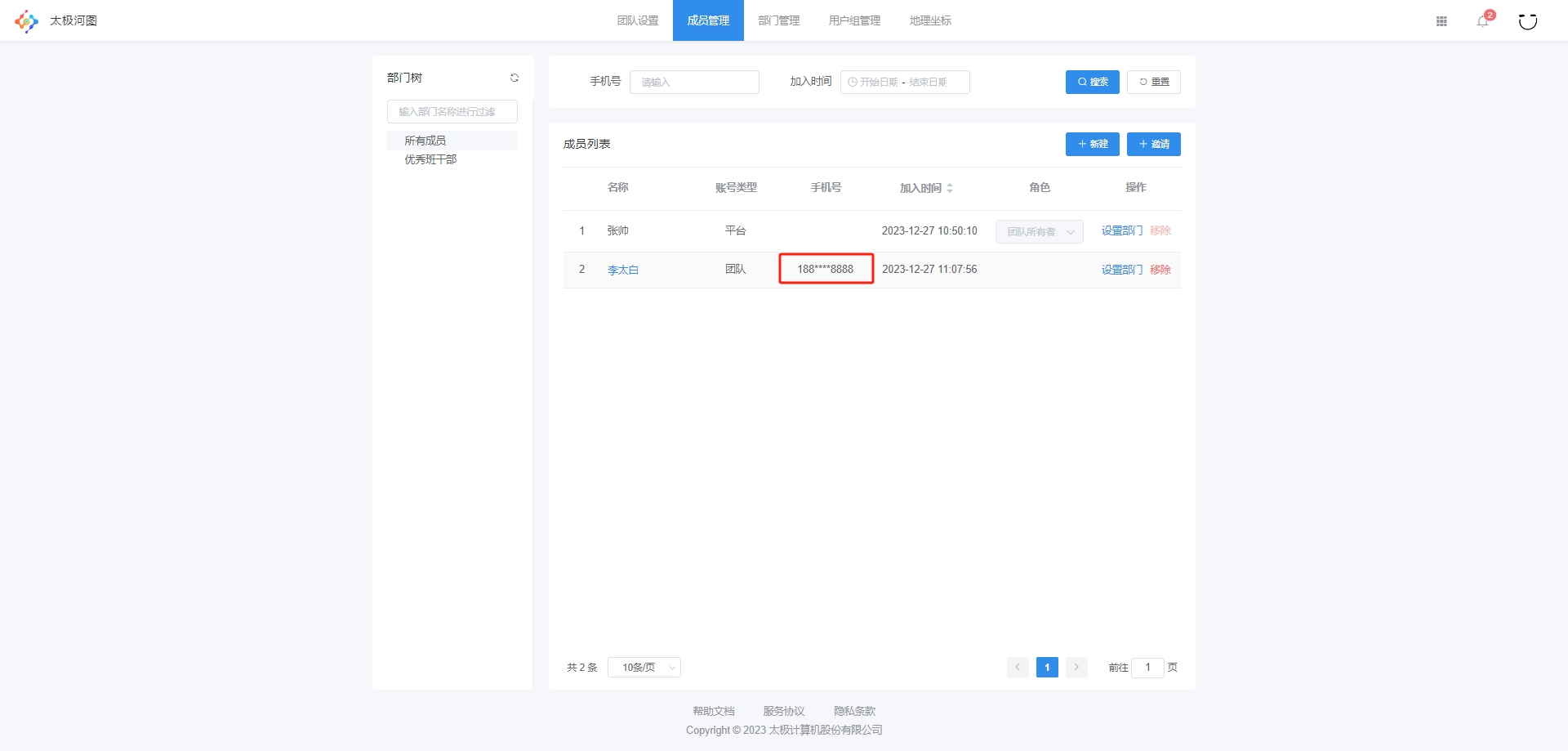Open the 帮助文档 footer link
Screen dimensions: 1568x751
point(714,711)
